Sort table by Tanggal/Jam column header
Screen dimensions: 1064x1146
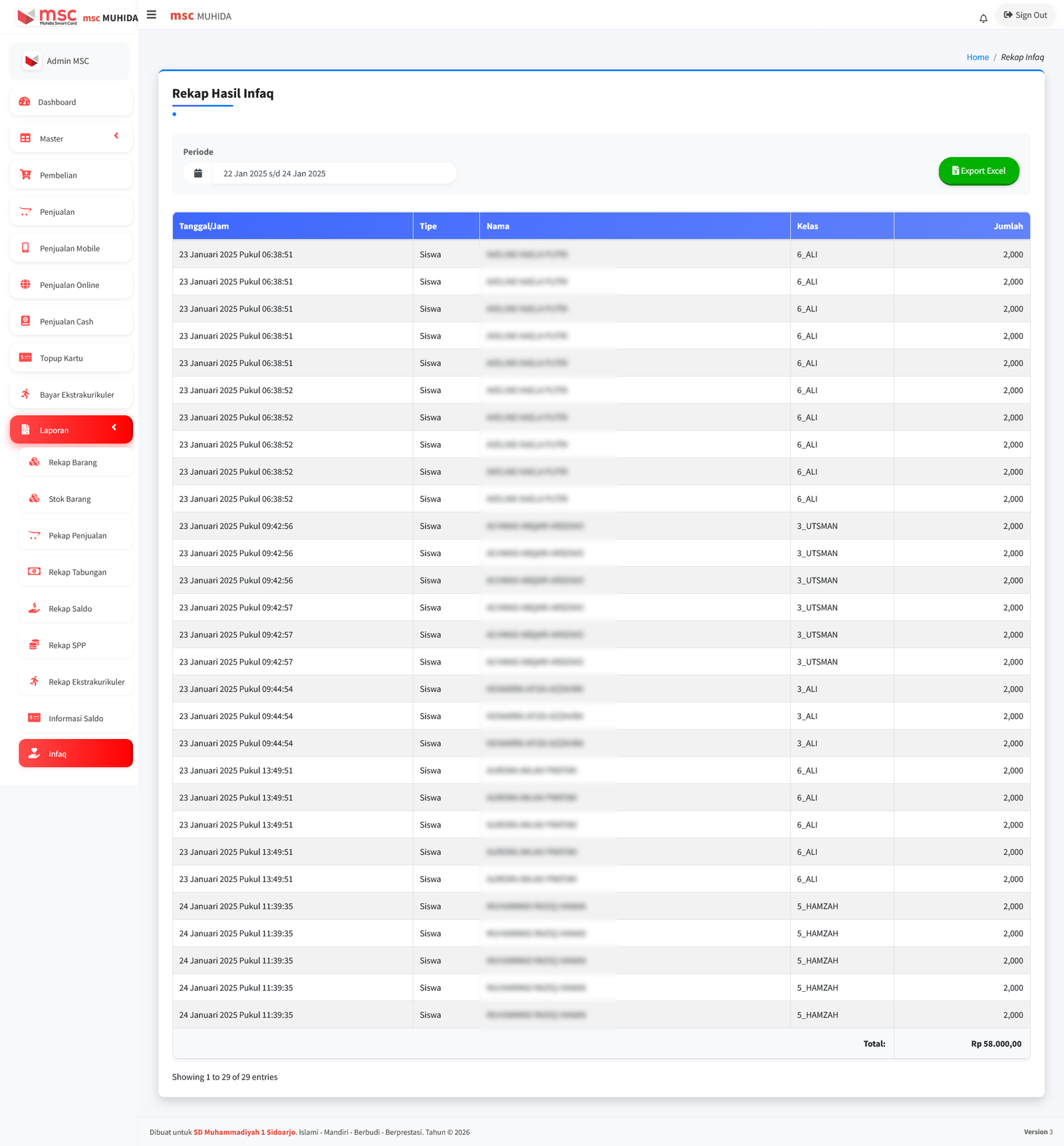click(x=204, y=226)
